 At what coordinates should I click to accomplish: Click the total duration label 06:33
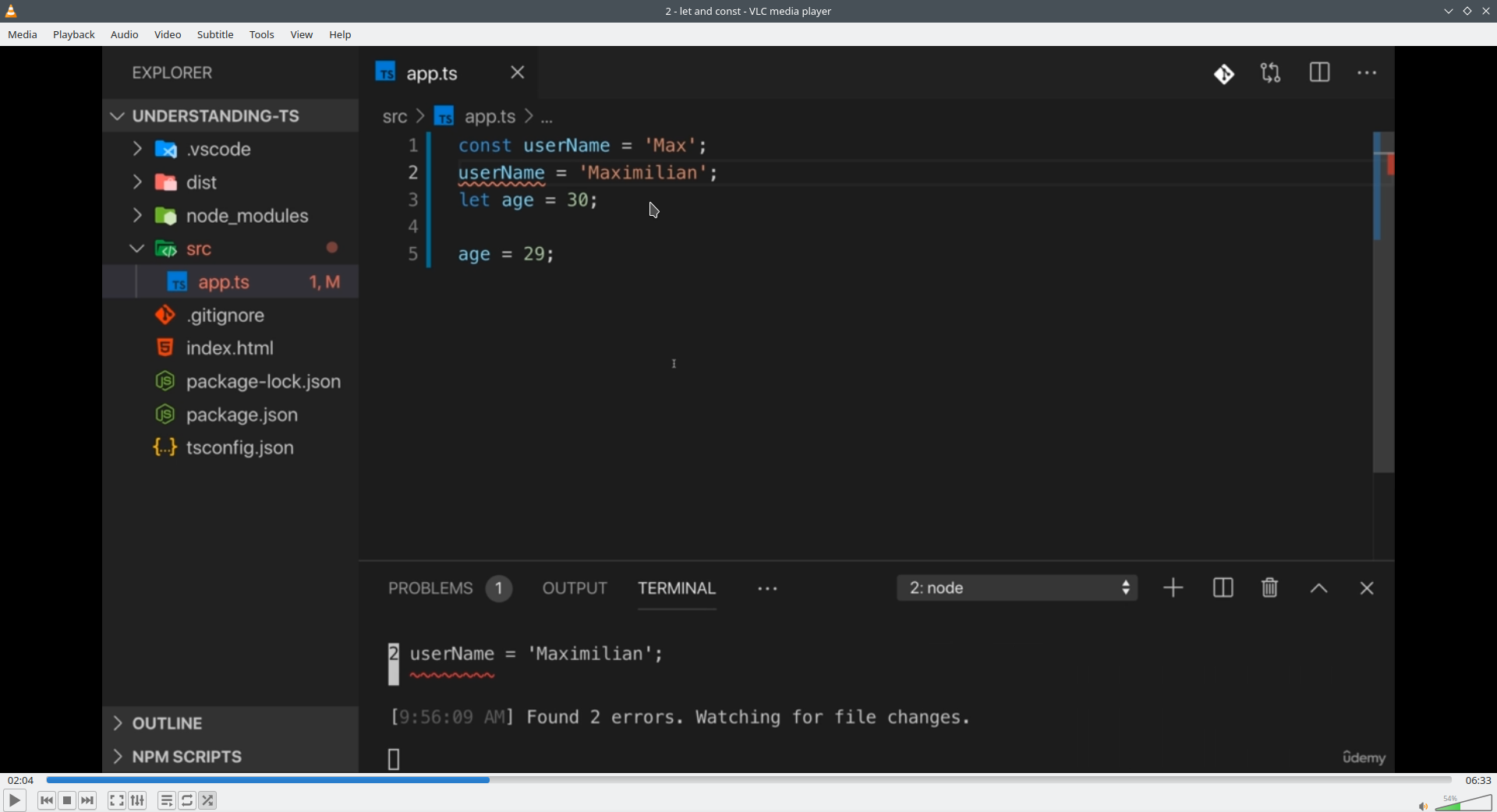pos(1478,780)
